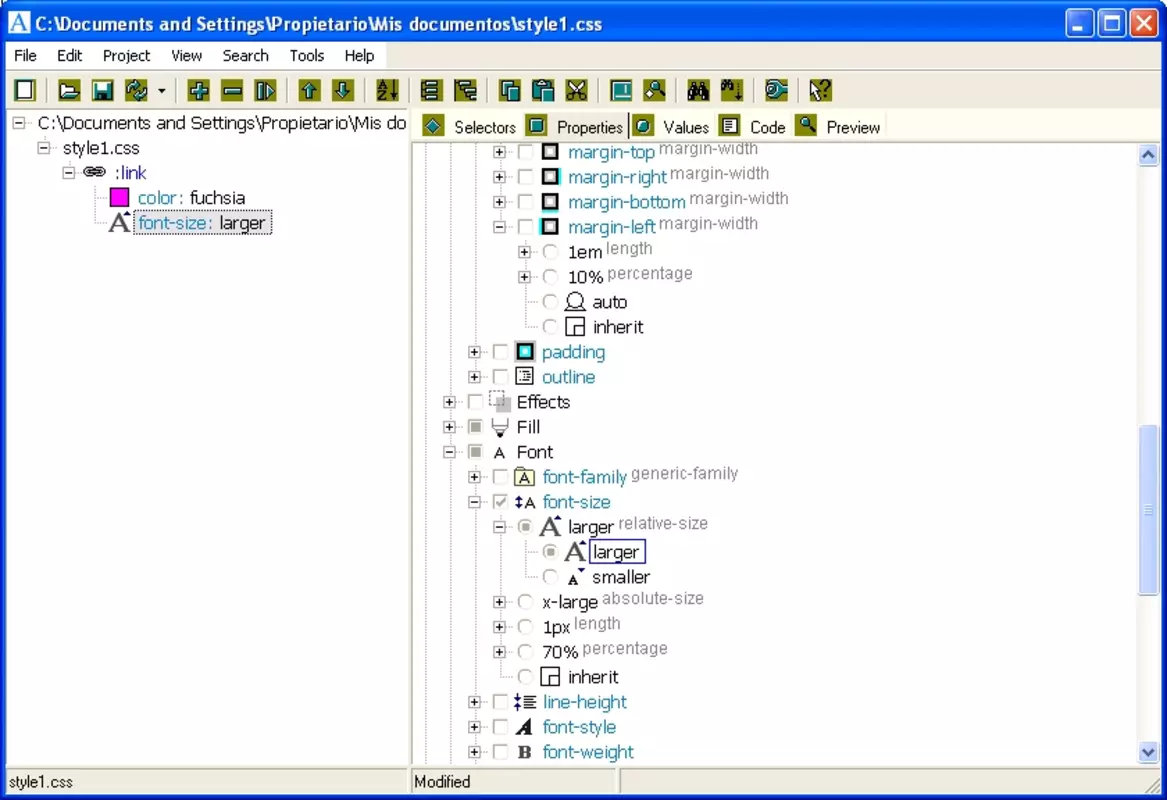1167x800 pixels.
Task: Open the Project menu
Action: pyautogui.click(x=127, y=56)
